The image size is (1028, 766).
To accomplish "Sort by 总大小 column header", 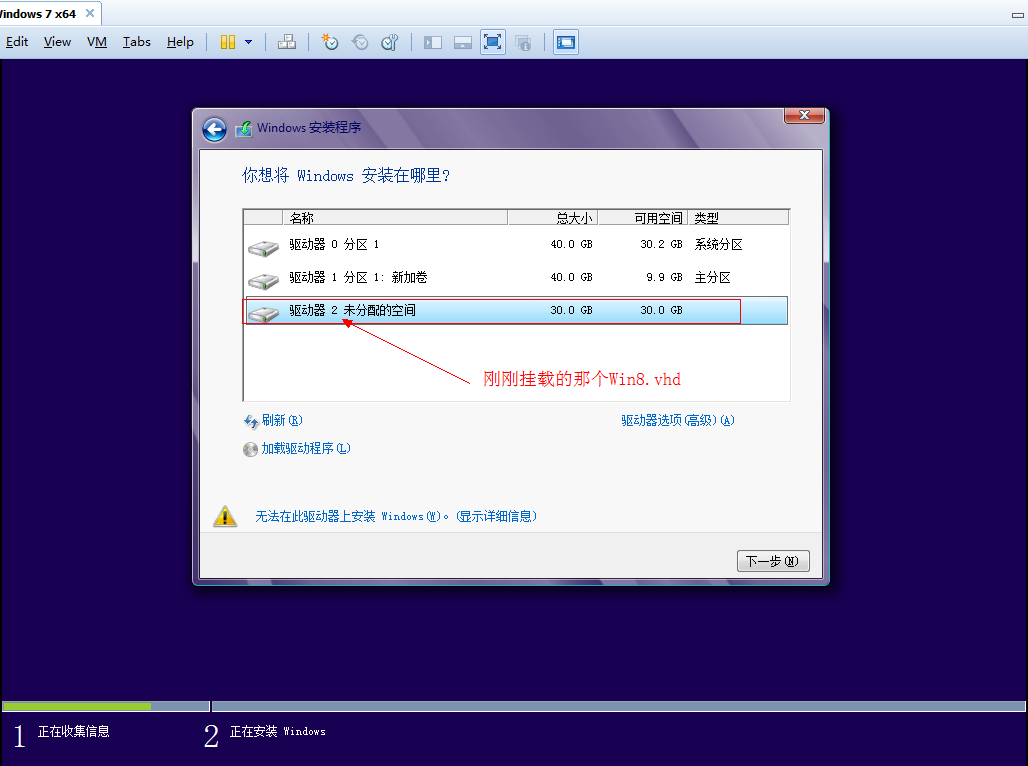I will (553, 218).
